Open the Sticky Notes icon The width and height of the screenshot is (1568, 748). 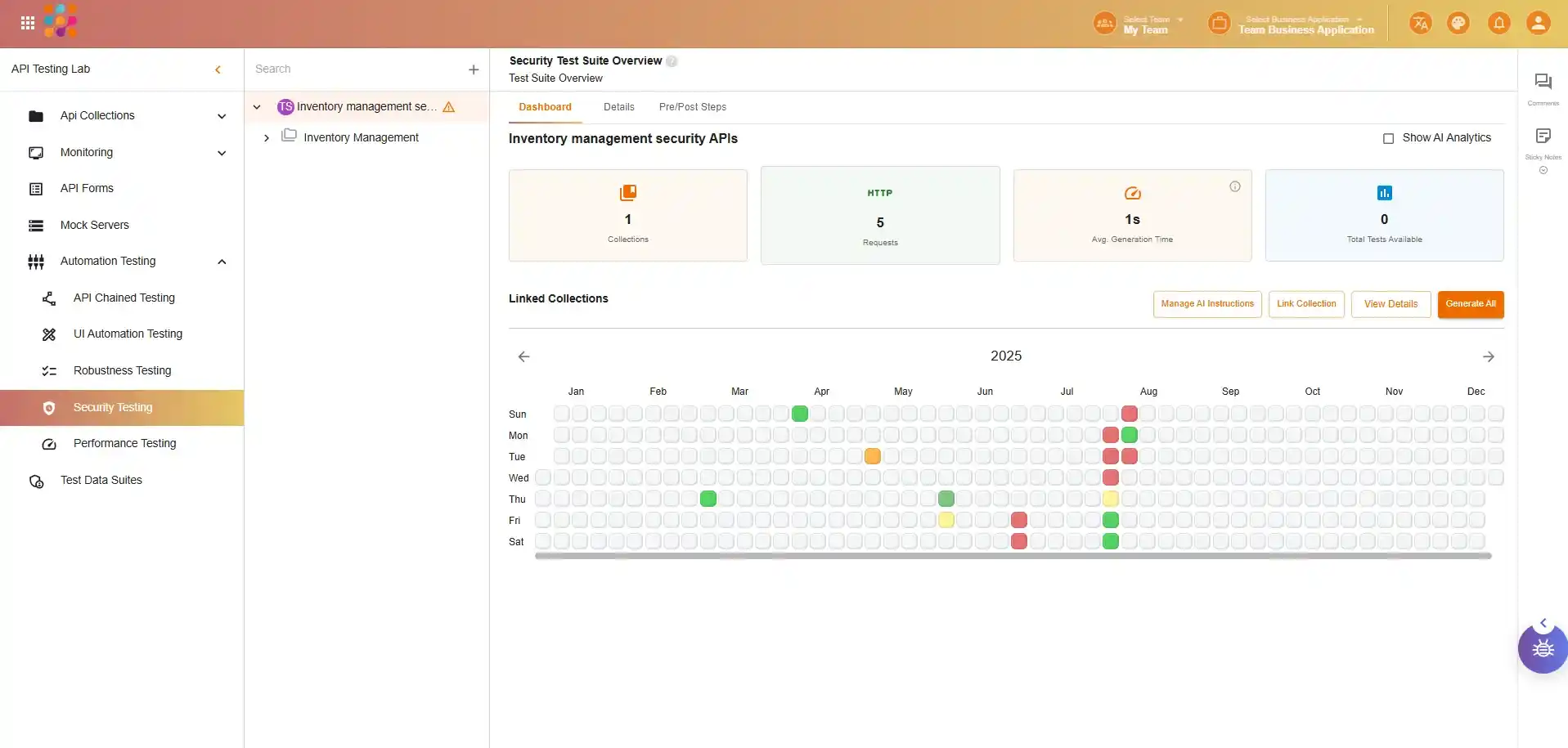click(1543, 137)
